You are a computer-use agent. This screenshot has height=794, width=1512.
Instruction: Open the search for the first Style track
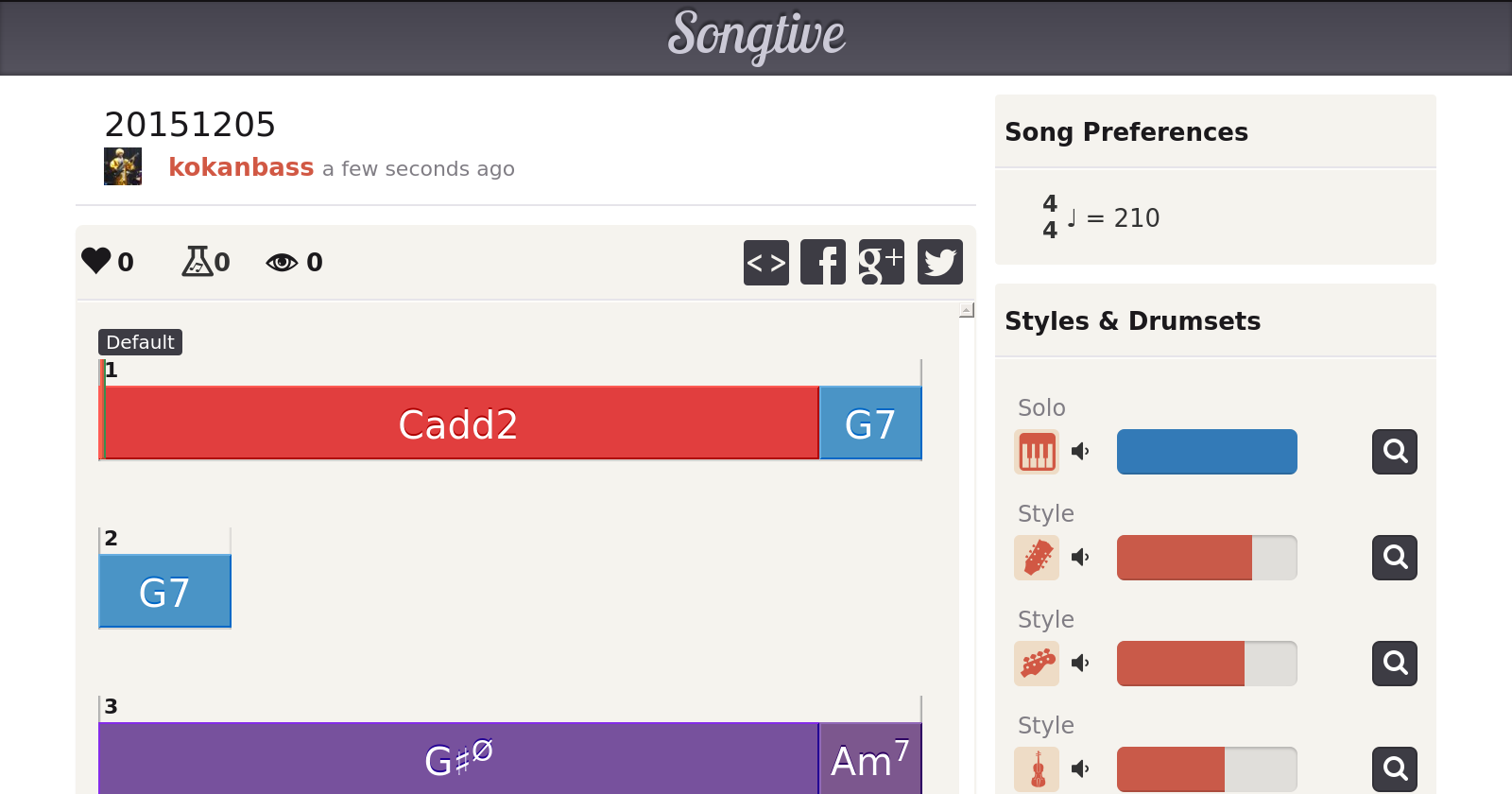(1394, 558)
